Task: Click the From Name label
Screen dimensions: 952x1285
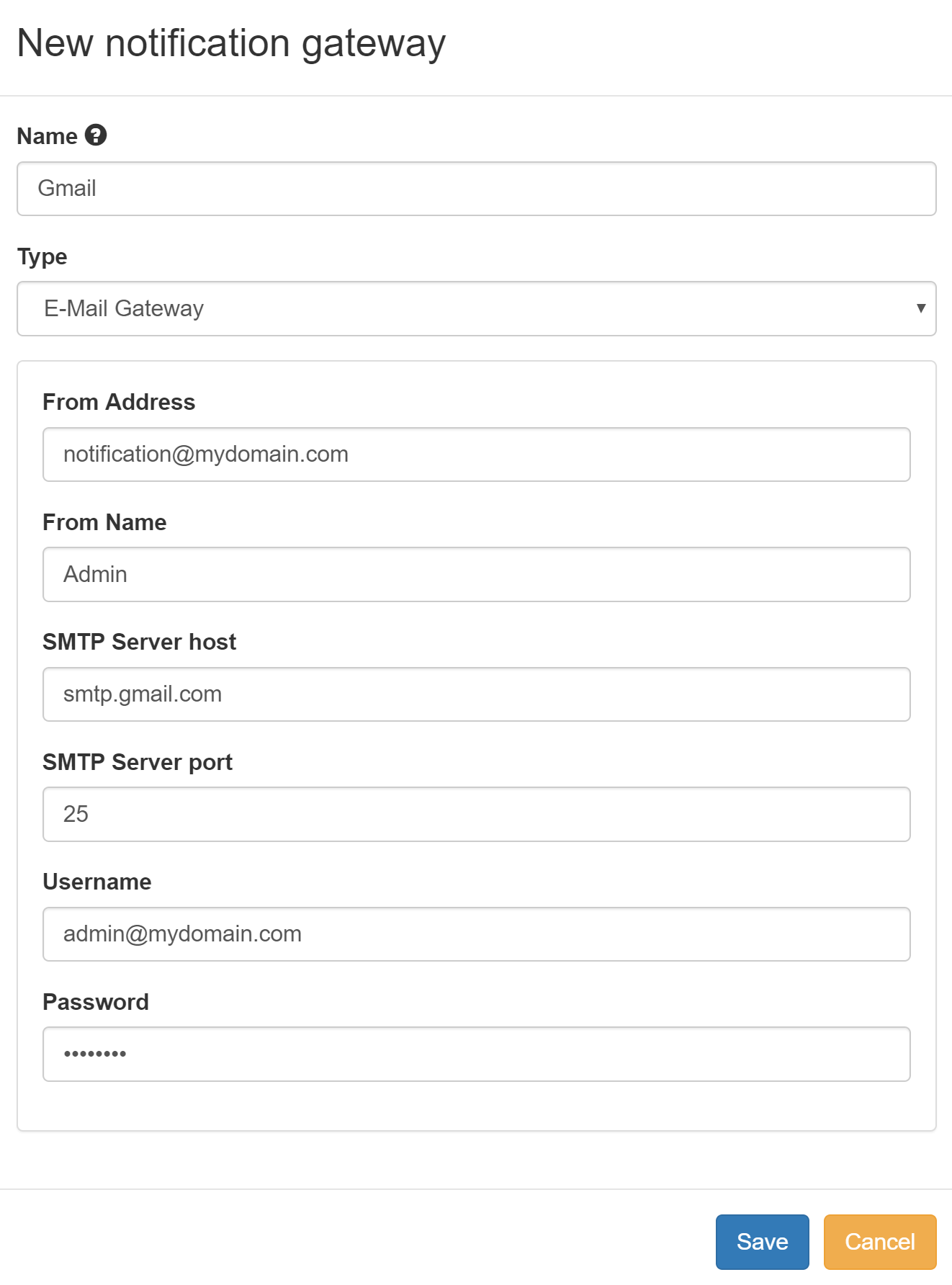Action: pos(104,522)
